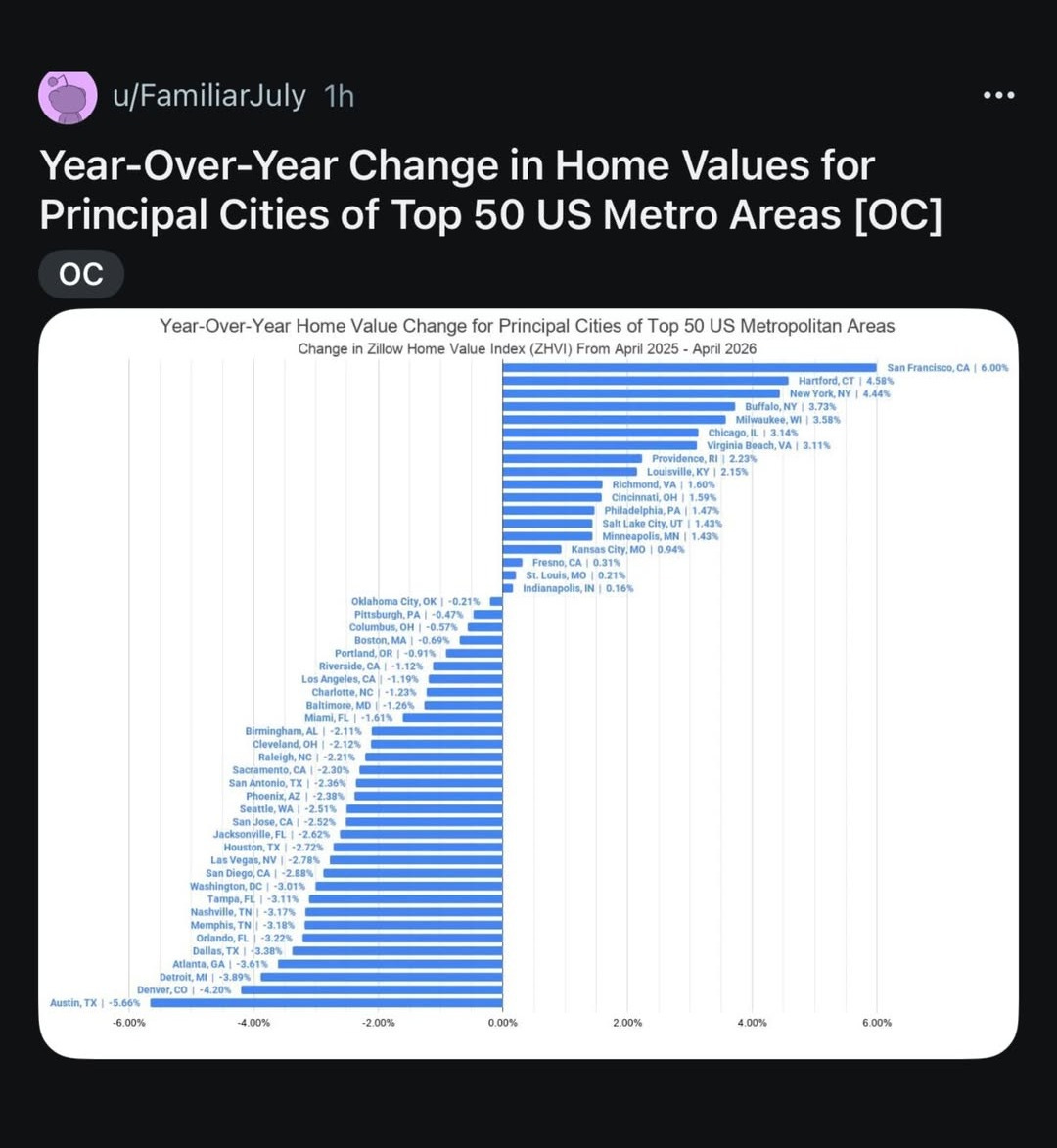Click the Miami, FL -1.61% bar
This screenshot has width=1057, height=1148.
[453, 718]
